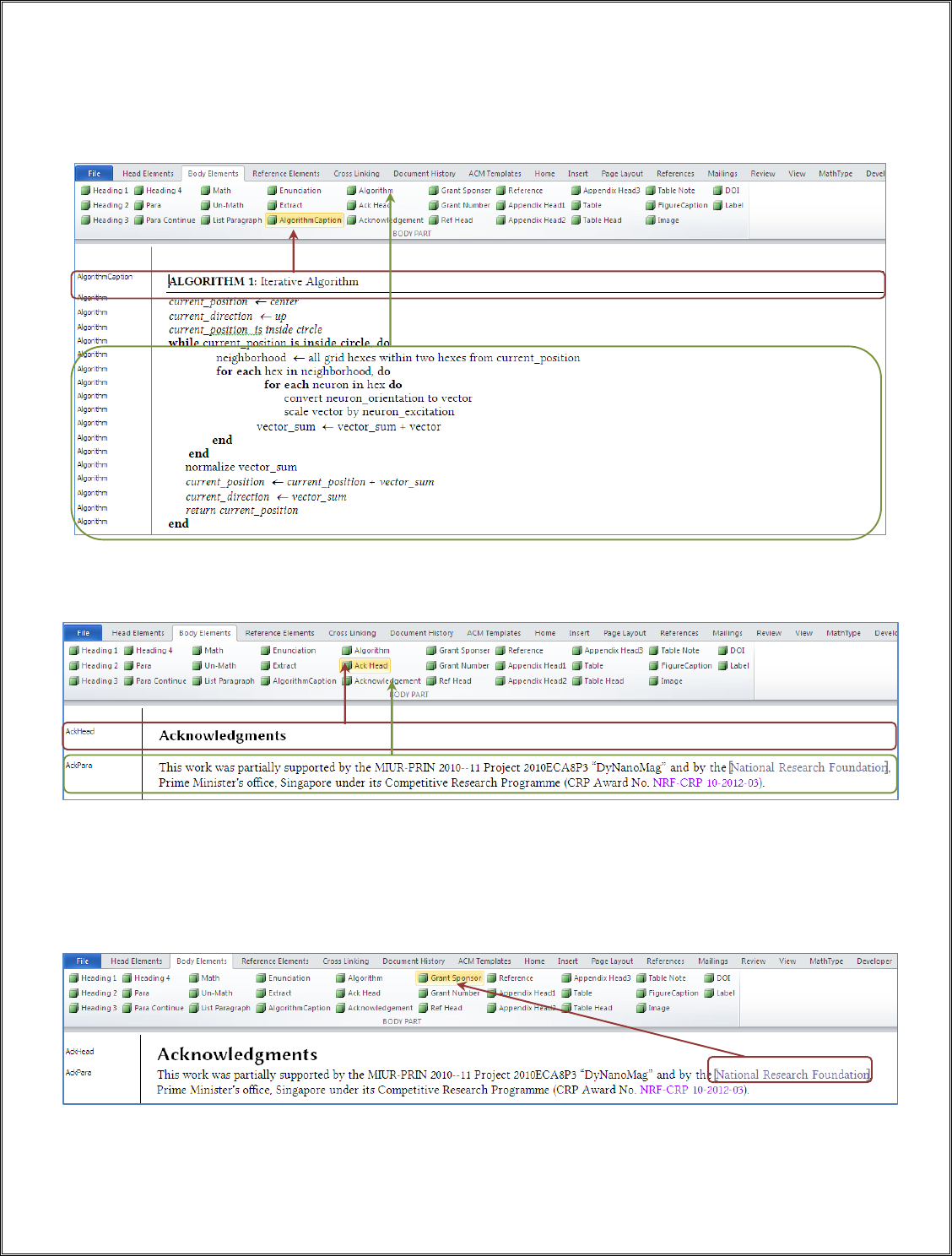This screenshot has width=952, height=1256.
Task: Apply Table in the Grant Sponsor-highlighted ribbon
Action: (x=577, y=993)
